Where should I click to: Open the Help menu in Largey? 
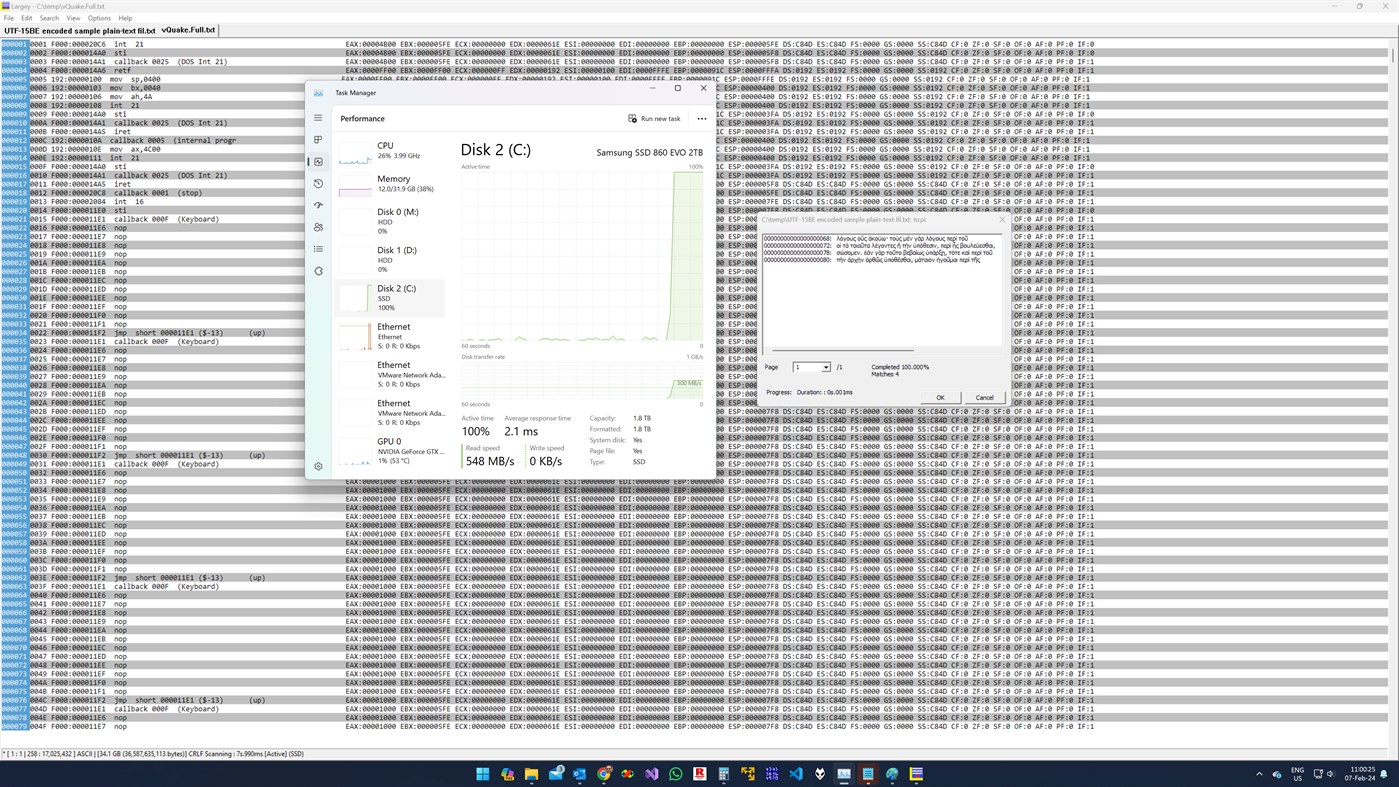(x=125, y=18)
